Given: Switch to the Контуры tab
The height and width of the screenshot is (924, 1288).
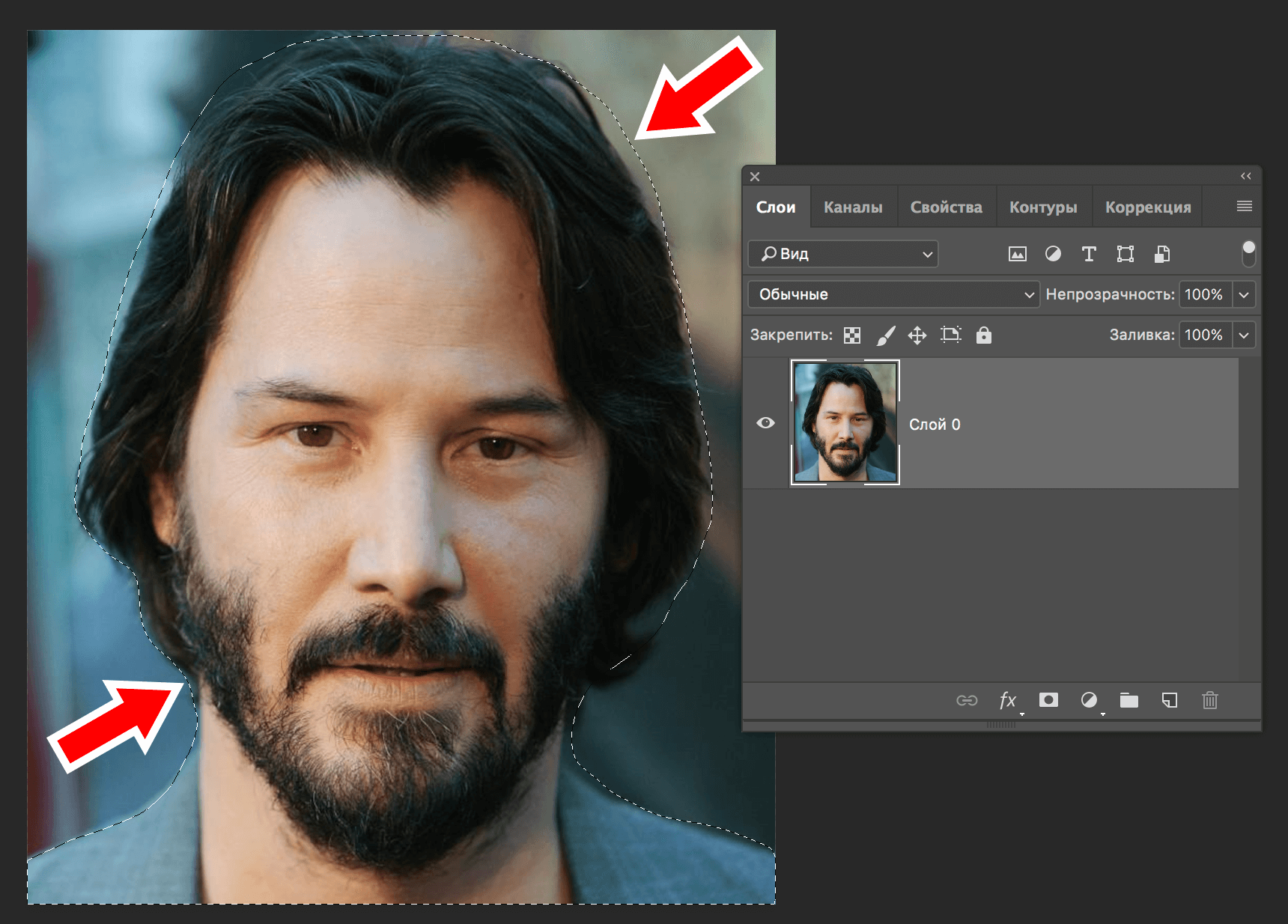Looking at the screenshot, I should 1043,207.
